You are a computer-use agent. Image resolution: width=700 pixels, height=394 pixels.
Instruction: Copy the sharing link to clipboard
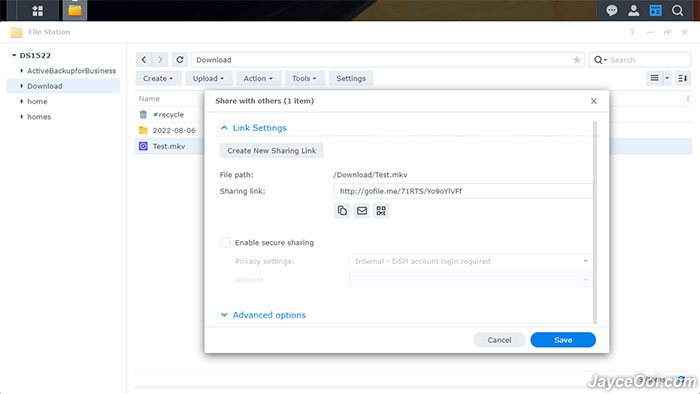coord(342,211)
